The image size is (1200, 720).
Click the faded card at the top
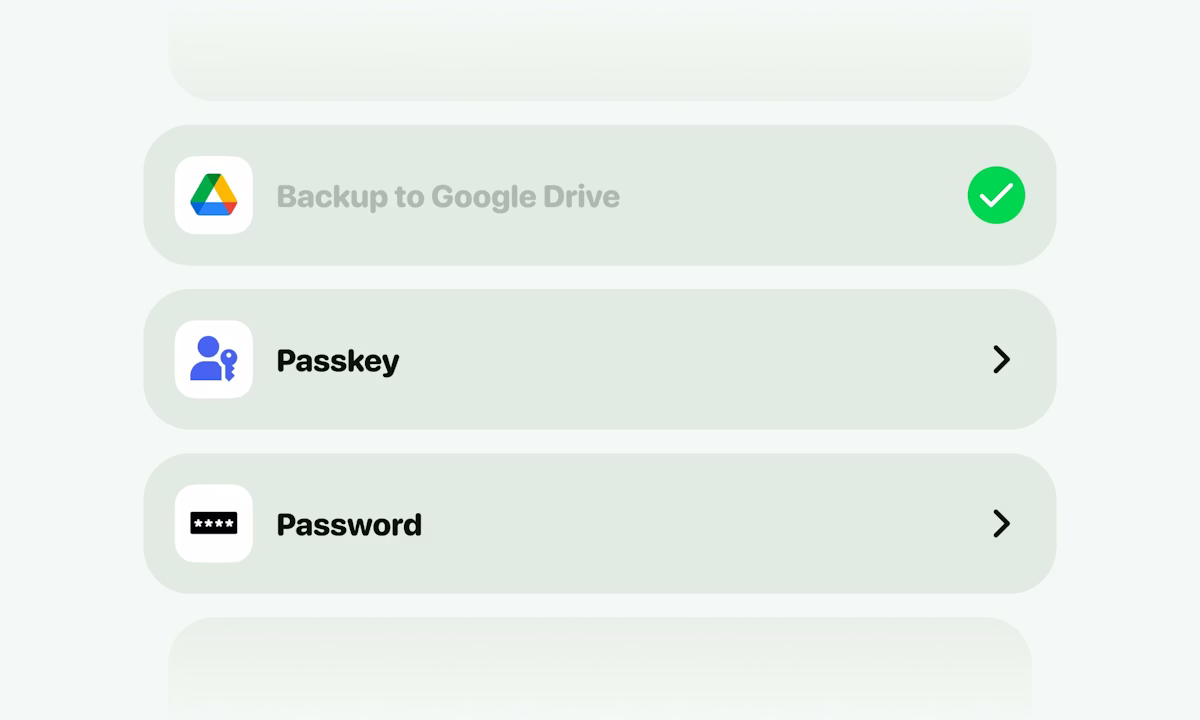point(600,50)
